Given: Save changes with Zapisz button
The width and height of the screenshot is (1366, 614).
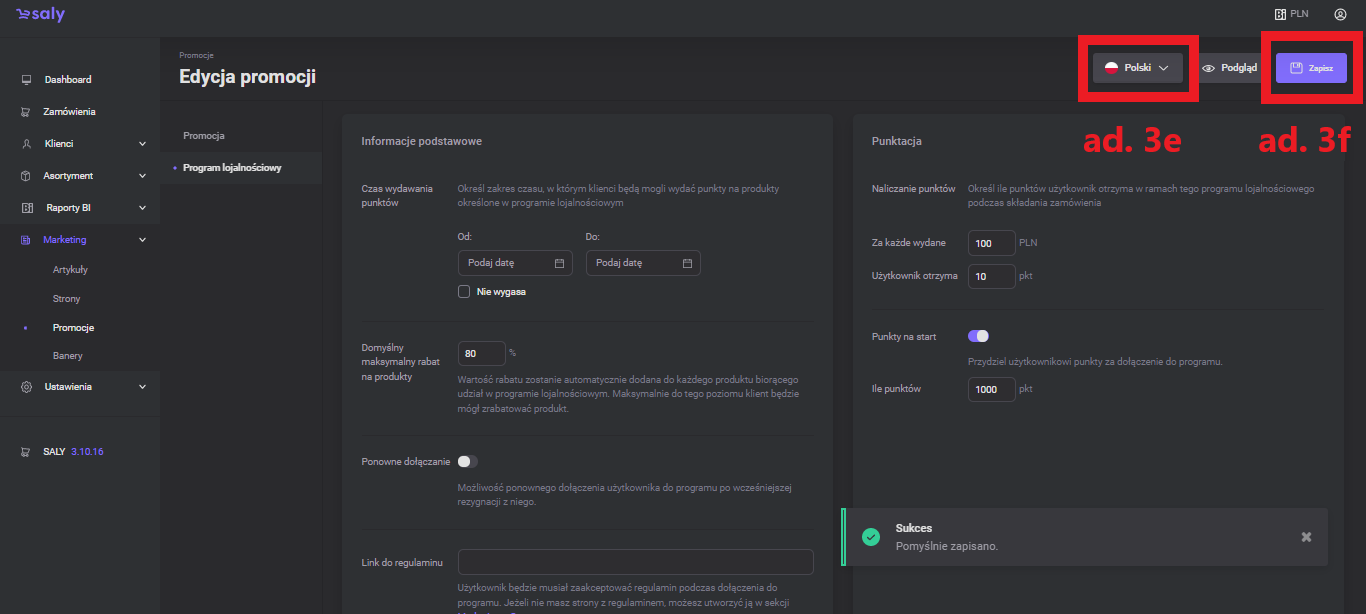Looking at the screenshot, I should 1311,68.
